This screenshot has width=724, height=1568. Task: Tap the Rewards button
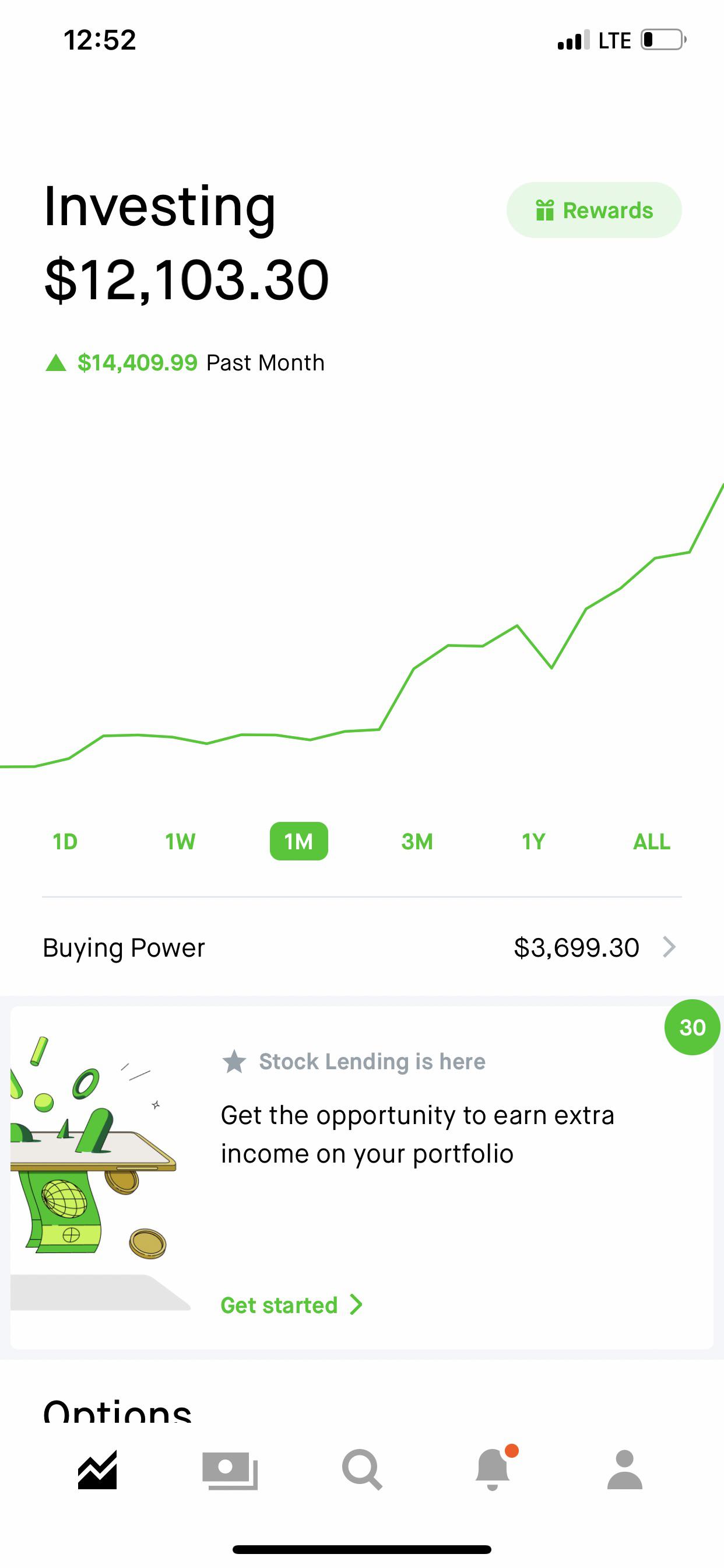click(x=594, y=210)
